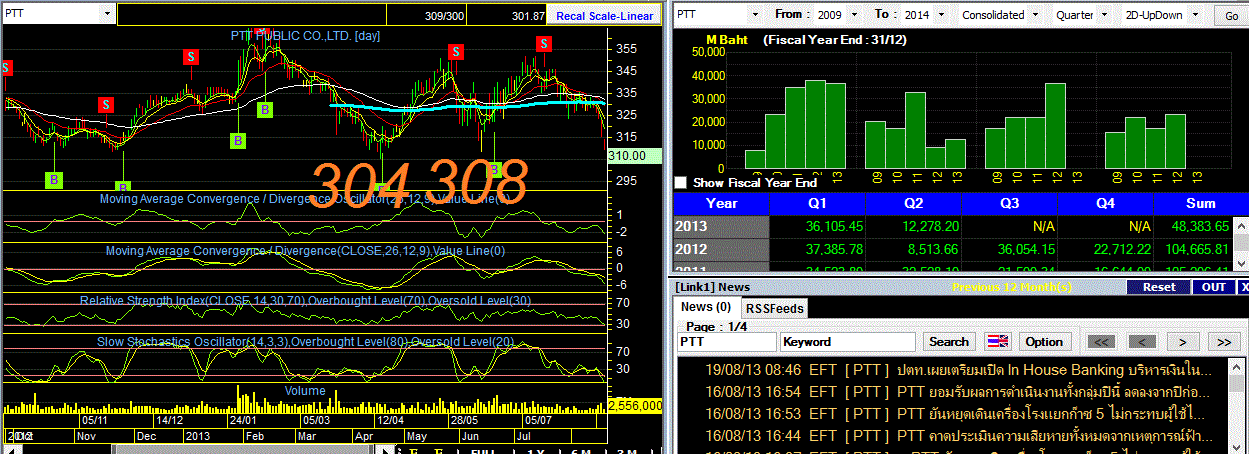Viewport: 1249px width, 454px height.
Task: Open news item dated 16/08/13 16:53
Action: click(x=956, y=413)
